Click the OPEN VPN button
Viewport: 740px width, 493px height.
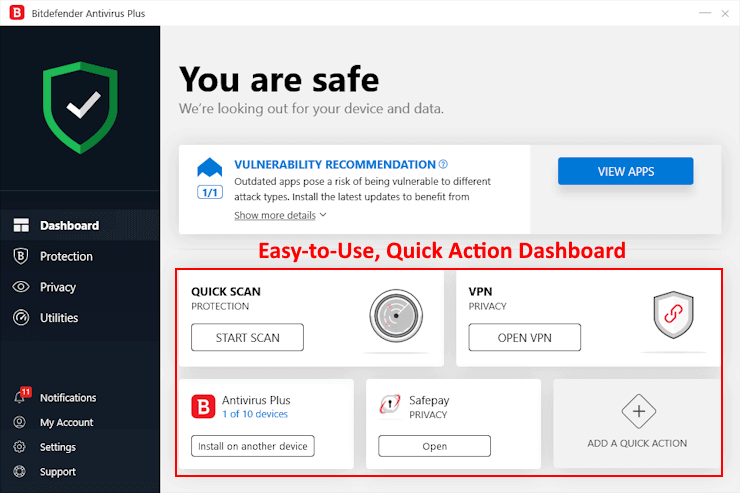(525, 338)
